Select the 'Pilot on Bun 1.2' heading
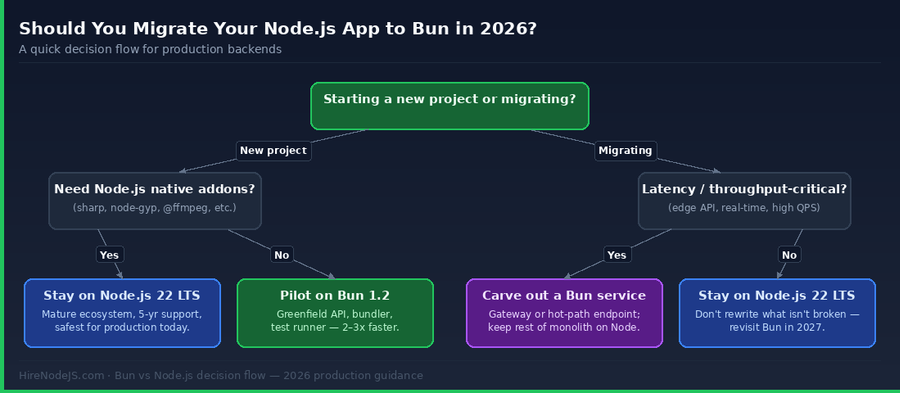Viewport: 900px width, 393px height. point(335,295)
